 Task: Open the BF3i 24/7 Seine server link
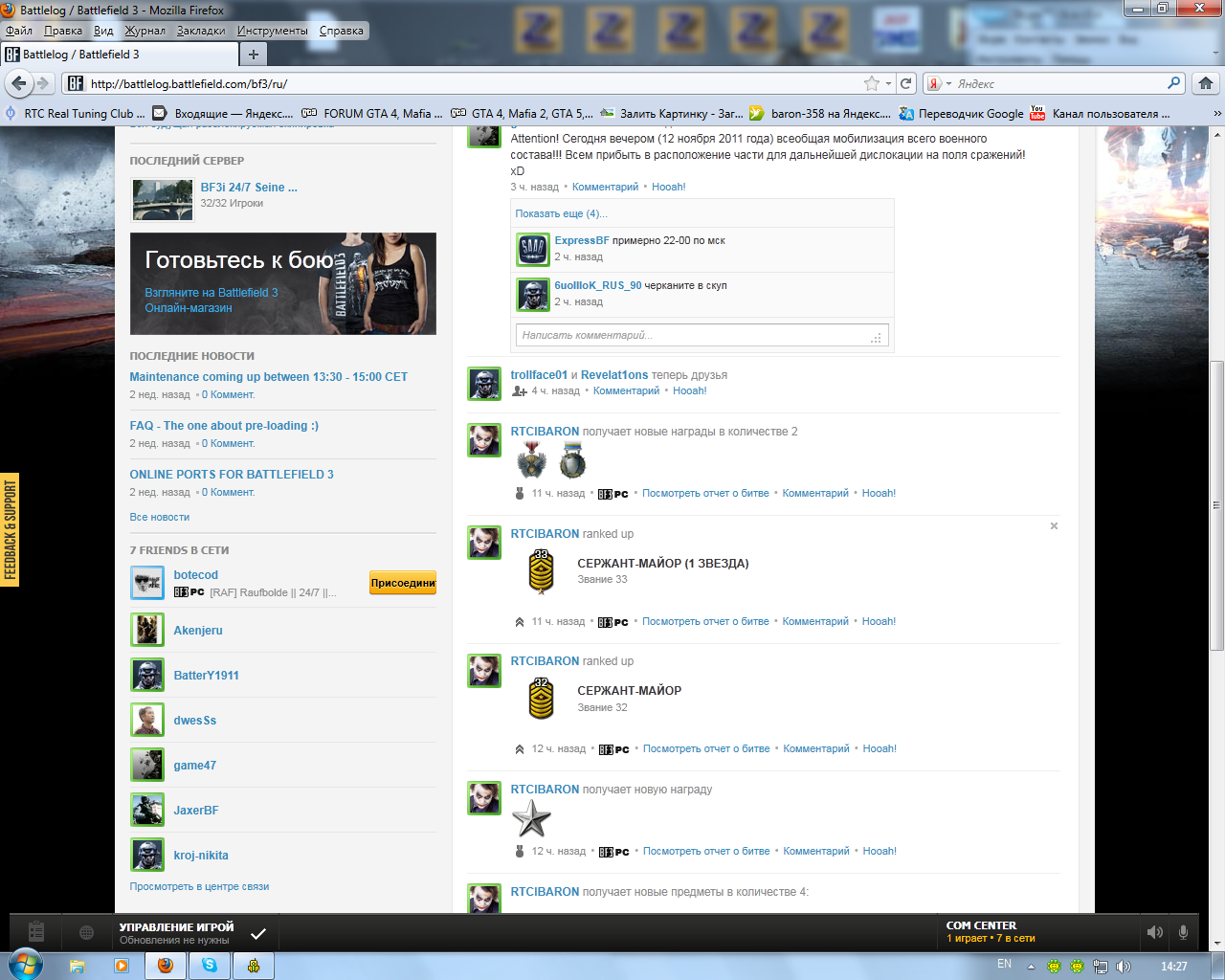pos(249,188)
